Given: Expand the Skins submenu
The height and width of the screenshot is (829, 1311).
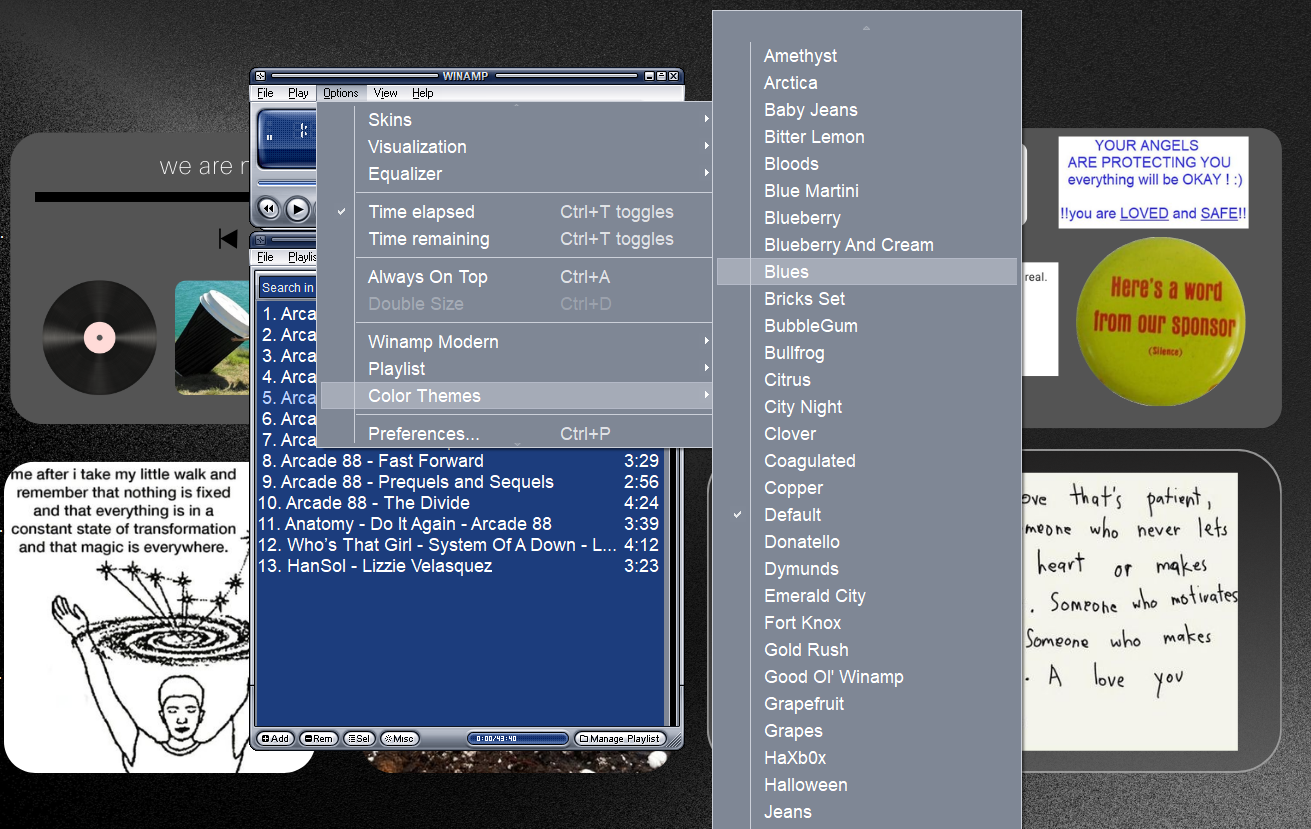Looking at the screenshot, I should pos(516,120).
